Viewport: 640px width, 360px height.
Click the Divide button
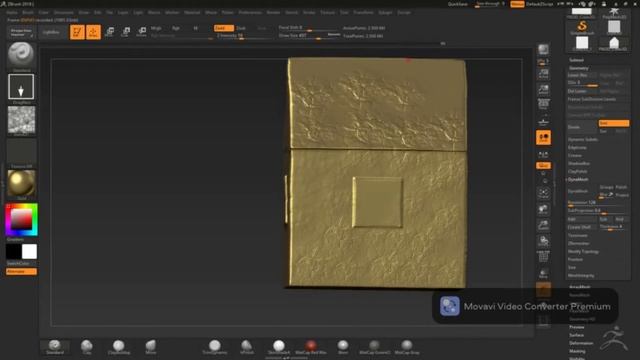[582, 127]
